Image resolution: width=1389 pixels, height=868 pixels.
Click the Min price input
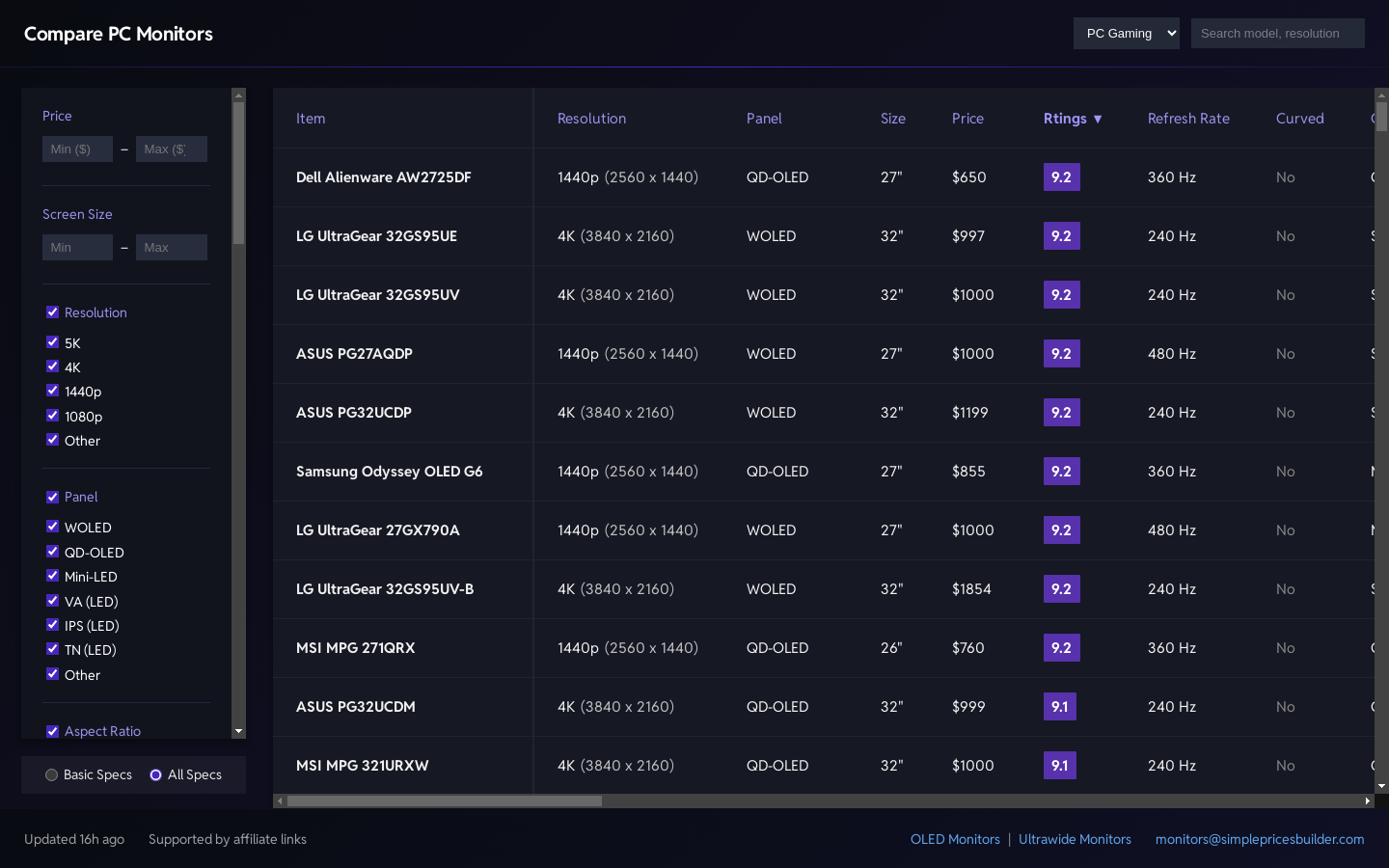(77, 149)
